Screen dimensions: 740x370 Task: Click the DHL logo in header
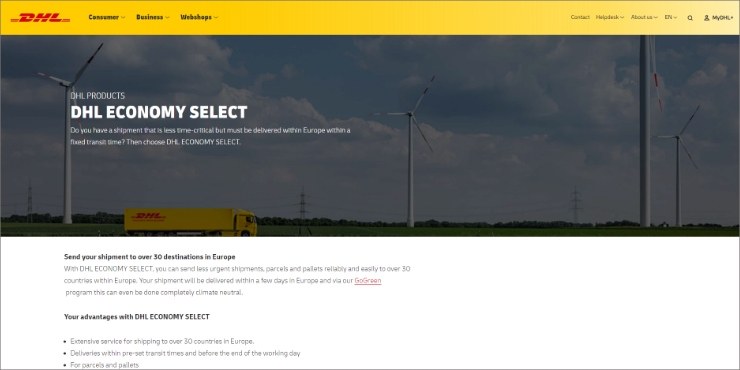pyautogui.click(x=40, y=17)
